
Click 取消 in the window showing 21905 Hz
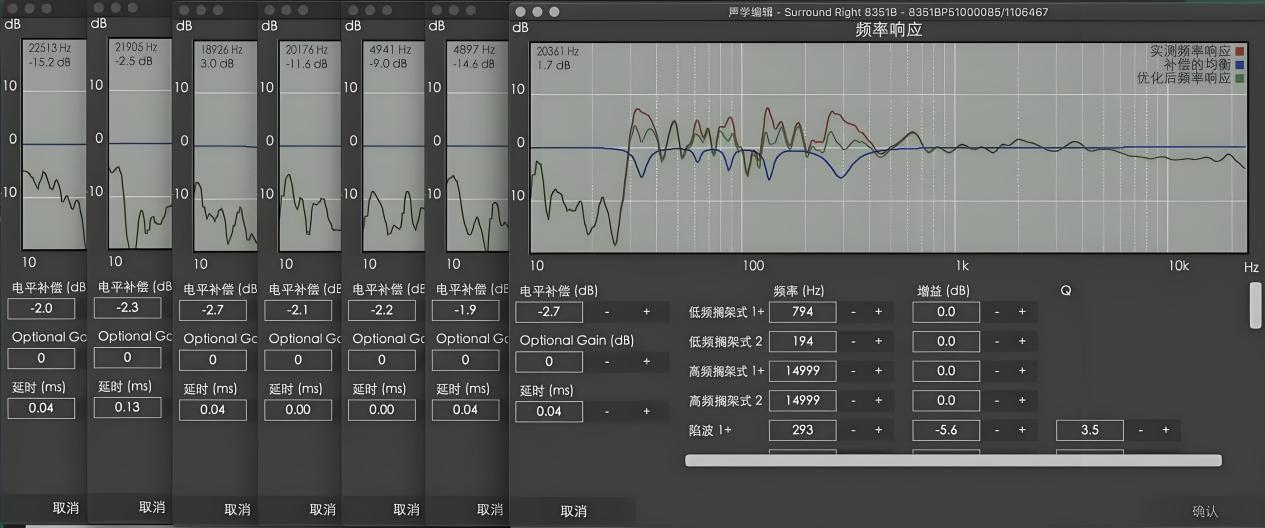[152, 508]
